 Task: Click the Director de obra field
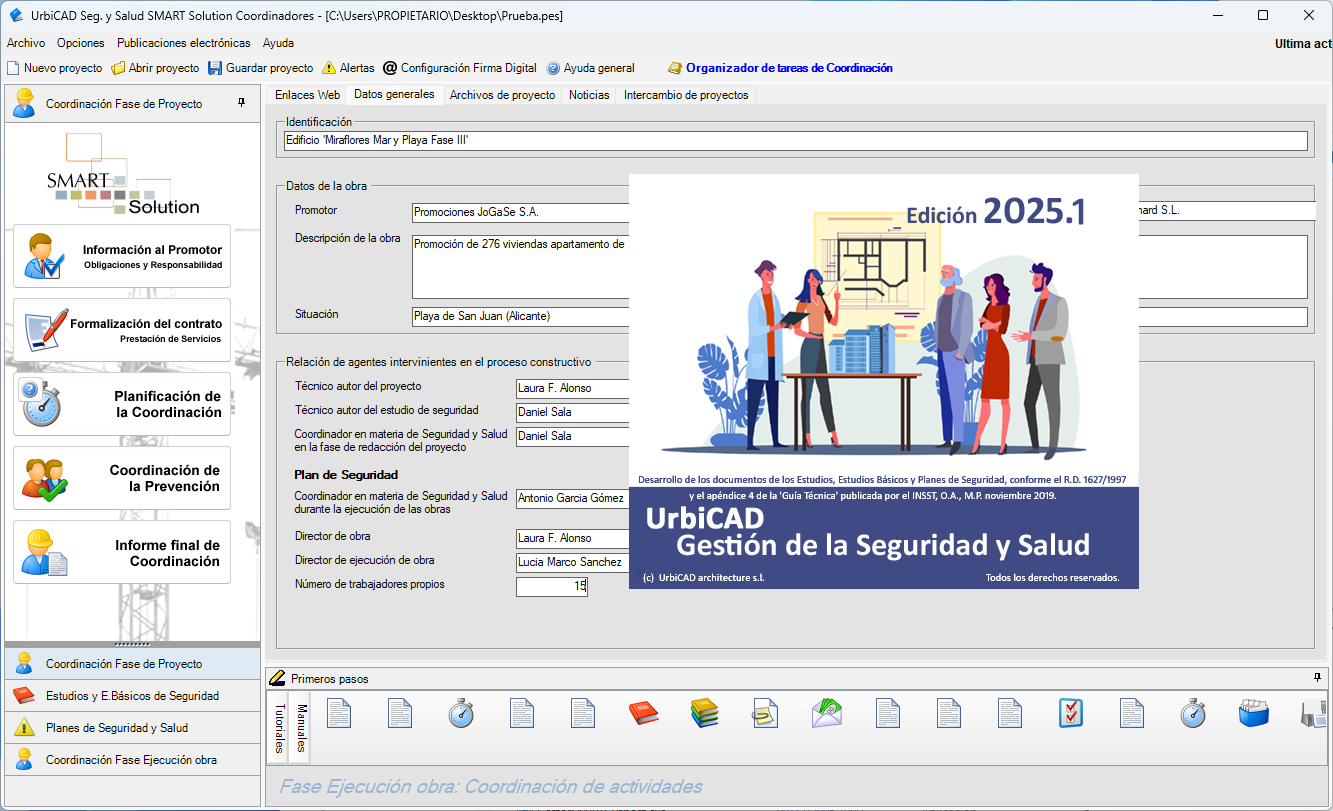pyautogui.click(x=572, y=538)
